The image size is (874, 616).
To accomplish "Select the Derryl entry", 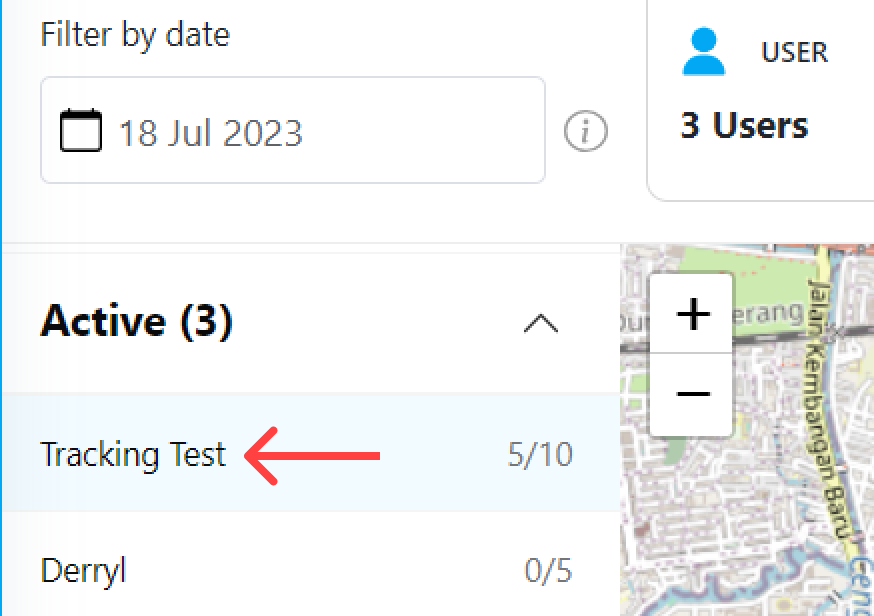I will pyautogui.click(x=84, y=572).
